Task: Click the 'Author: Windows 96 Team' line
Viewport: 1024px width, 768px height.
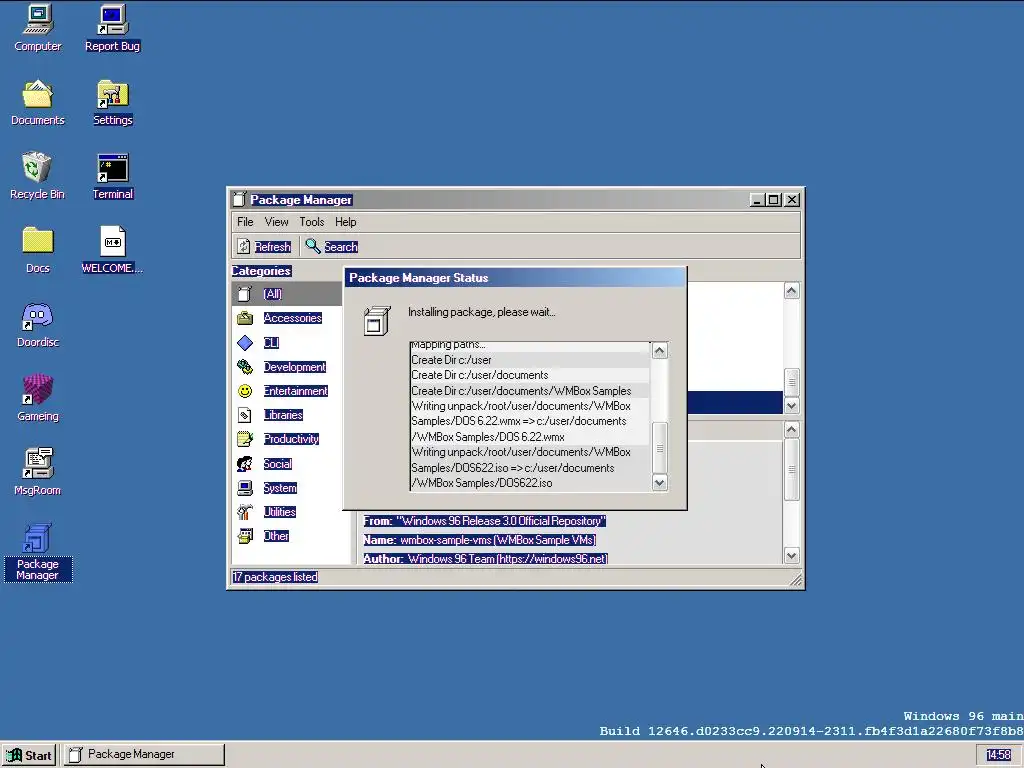Action: tap(485, 559)
